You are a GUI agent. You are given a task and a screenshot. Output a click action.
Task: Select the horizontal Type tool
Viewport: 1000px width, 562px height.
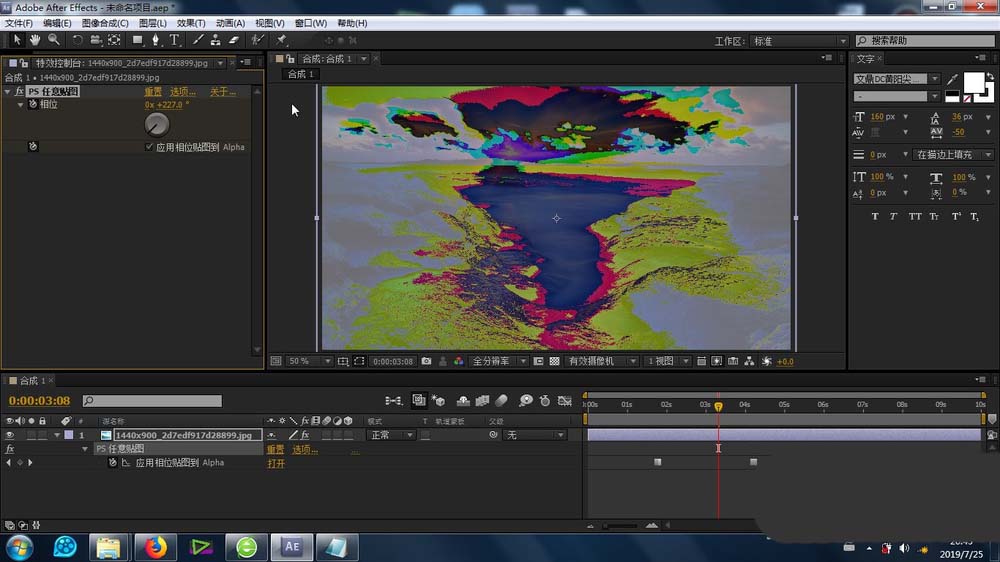(175, 40)
